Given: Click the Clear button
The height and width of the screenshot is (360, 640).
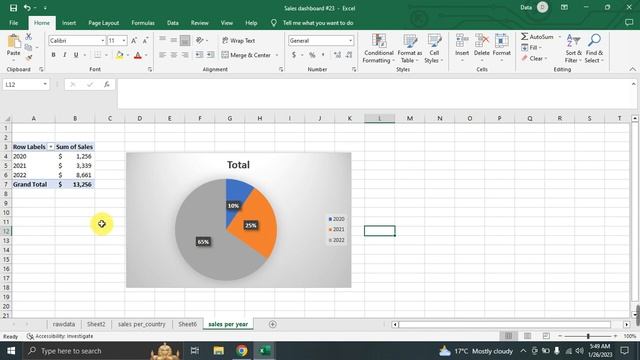Looking at the screenshot, I should click(x=533, y=58).
